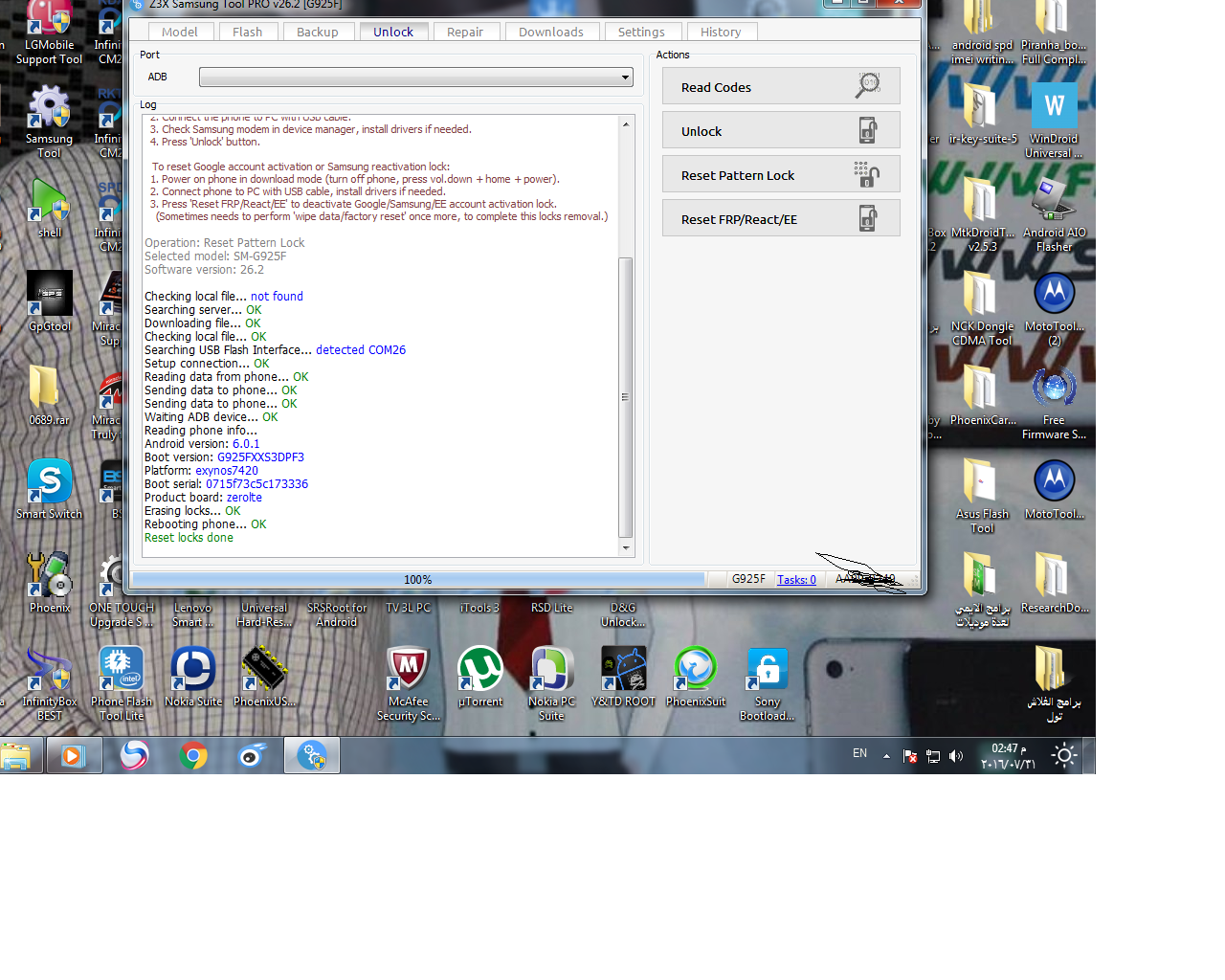Click Reset FRP/React/EE button

click(781, 218)
